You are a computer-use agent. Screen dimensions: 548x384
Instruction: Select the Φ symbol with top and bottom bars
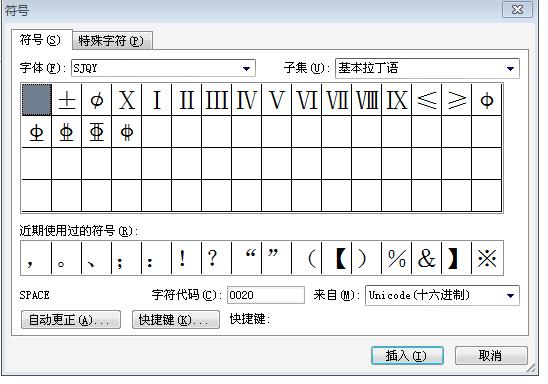pos(97,132)
